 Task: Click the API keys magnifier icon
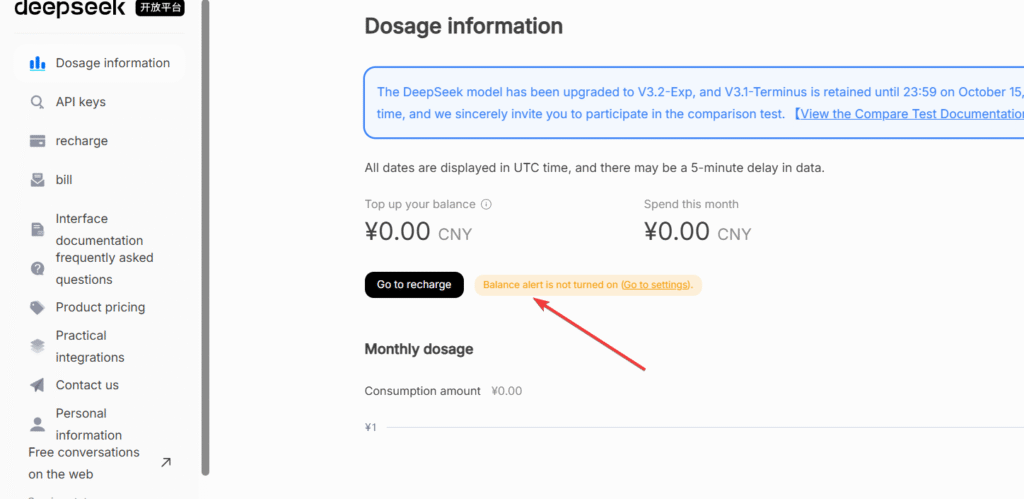pyautogui.click(x=38, y=102)
